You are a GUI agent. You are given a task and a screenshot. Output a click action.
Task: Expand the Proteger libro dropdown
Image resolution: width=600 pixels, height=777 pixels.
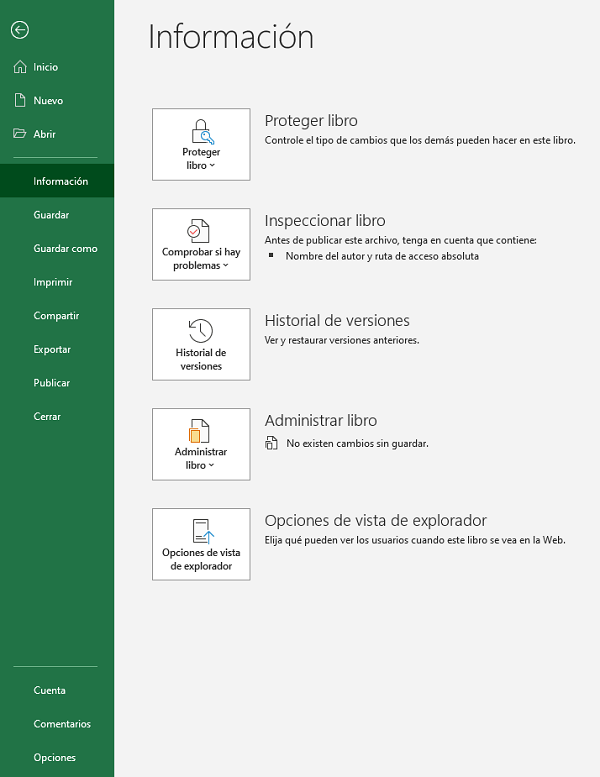coord(201,159)
